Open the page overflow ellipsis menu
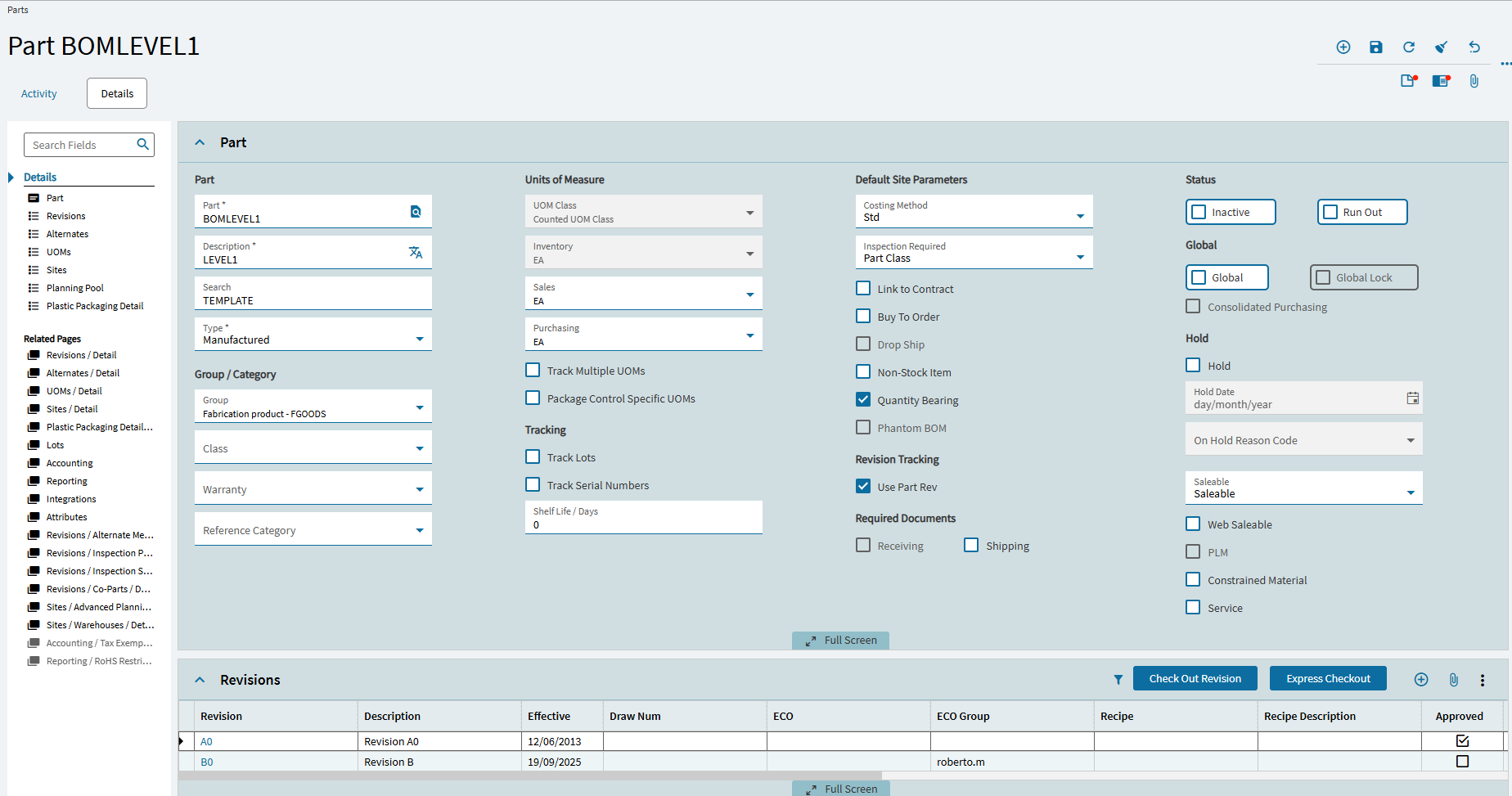Screen dimensions: 1512x796 tap(1505, 64)
